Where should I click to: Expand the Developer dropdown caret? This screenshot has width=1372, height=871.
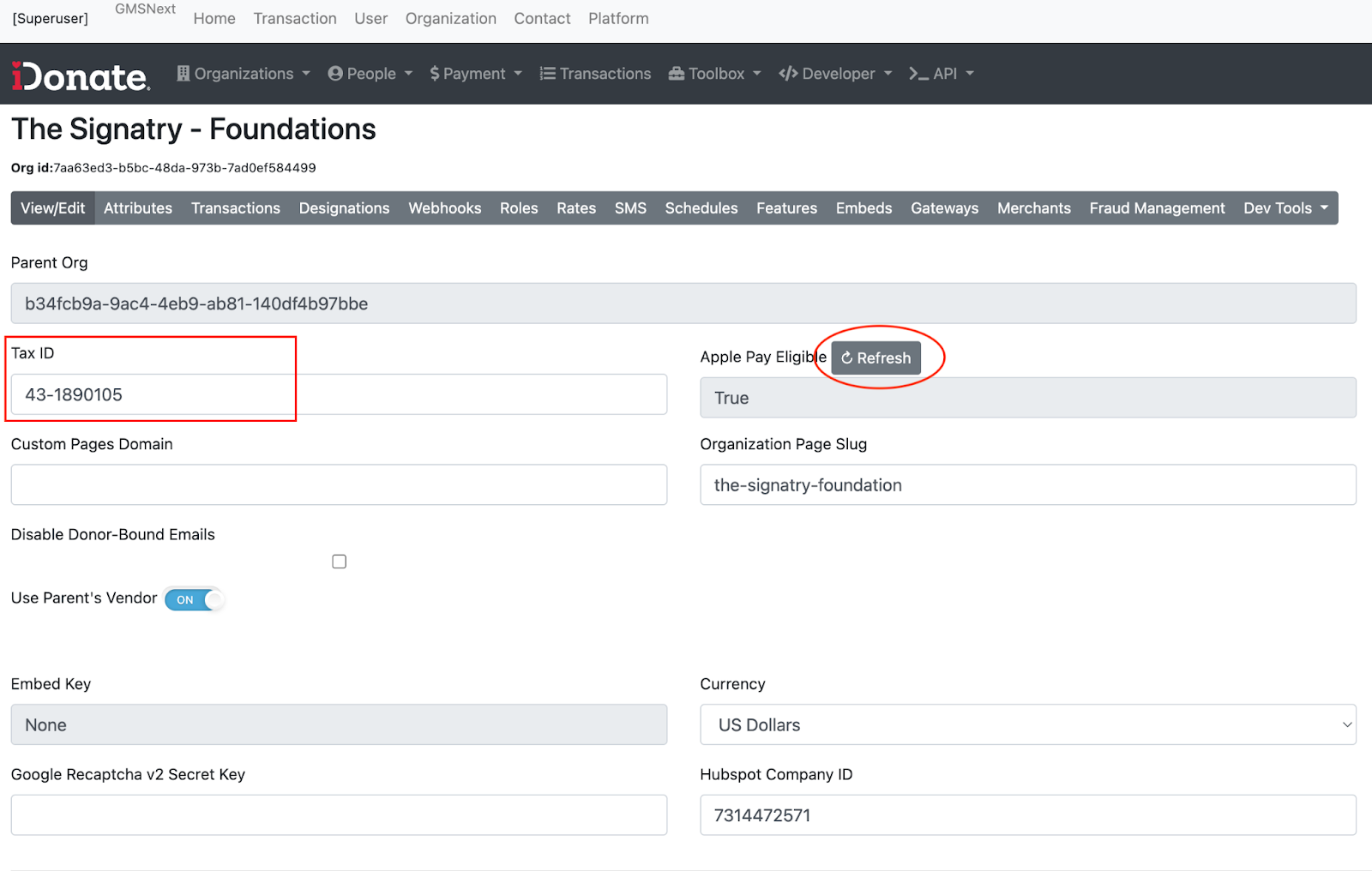[x=888, y=74]
